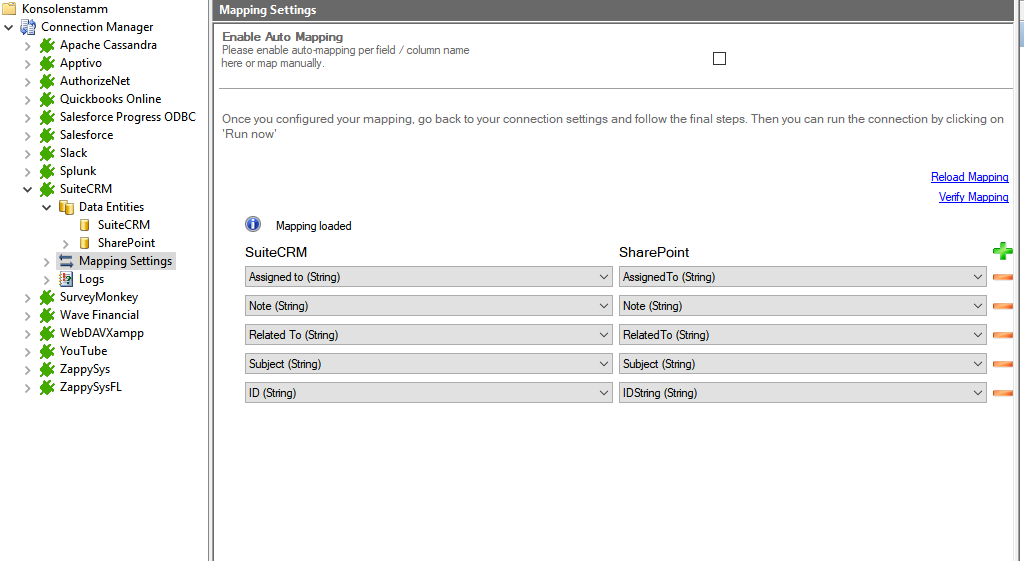Enable the Auto Mapping checkbox
The height and width of the screenshot is (561, 1024).
719,59
